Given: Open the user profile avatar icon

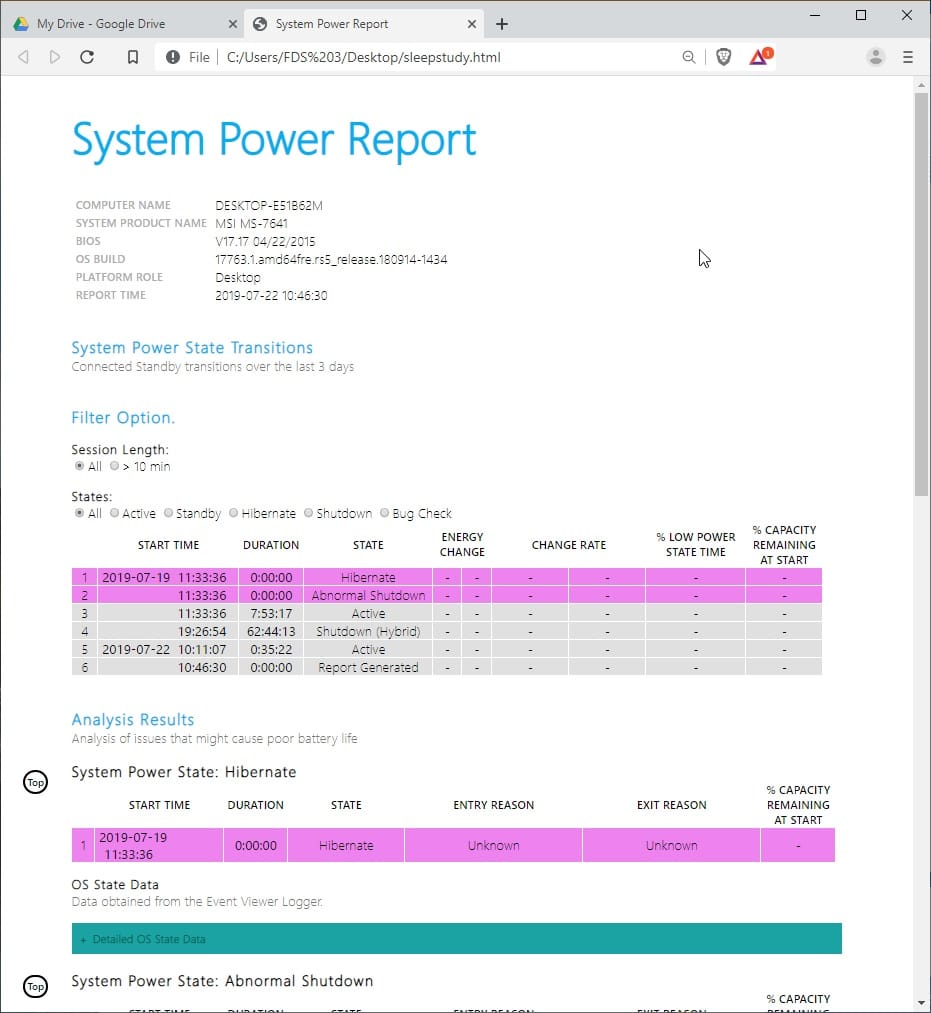Looking at the screenshot, I should click(875, 57).
